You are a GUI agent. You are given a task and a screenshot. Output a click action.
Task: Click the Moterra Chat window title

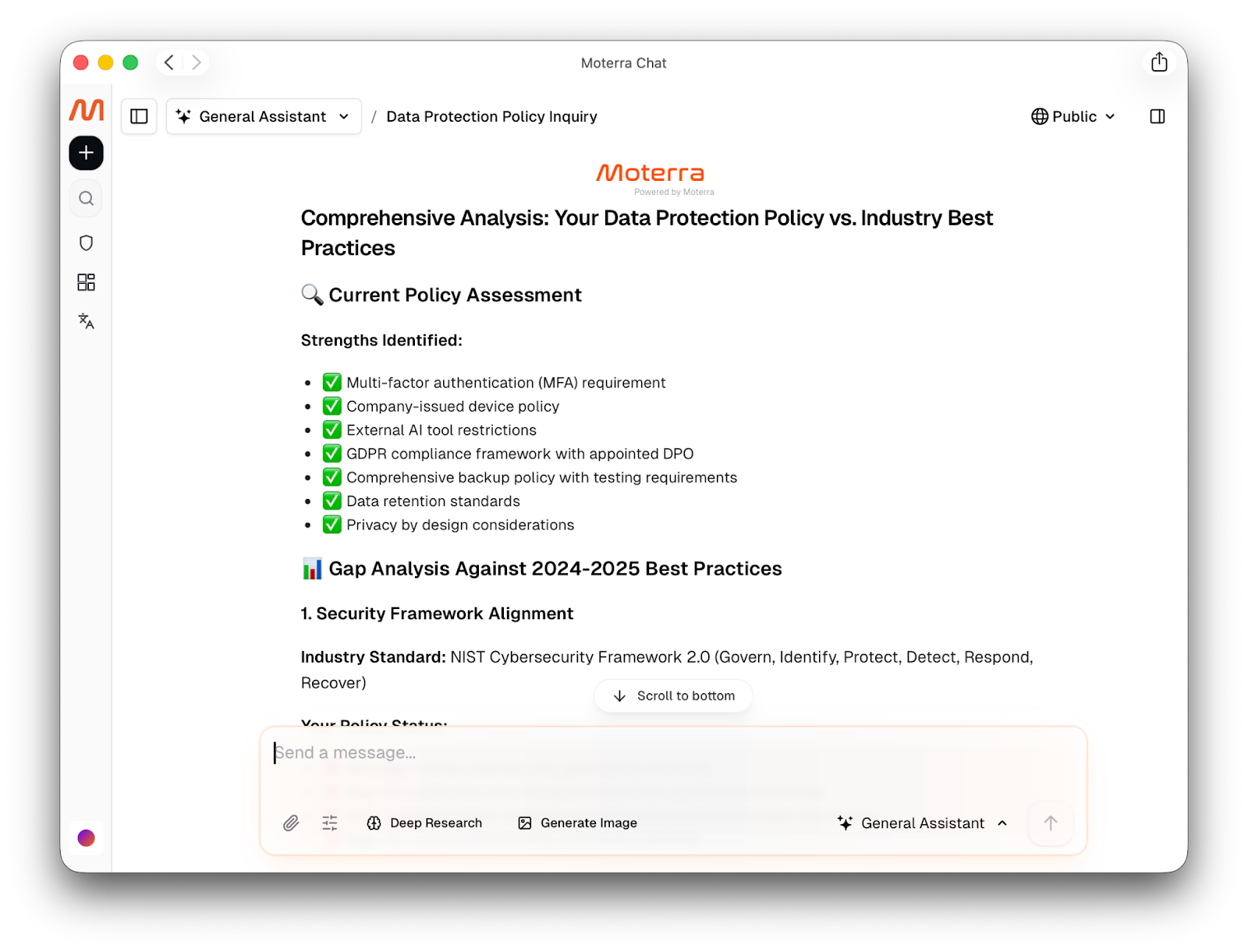tap(624, 63)
